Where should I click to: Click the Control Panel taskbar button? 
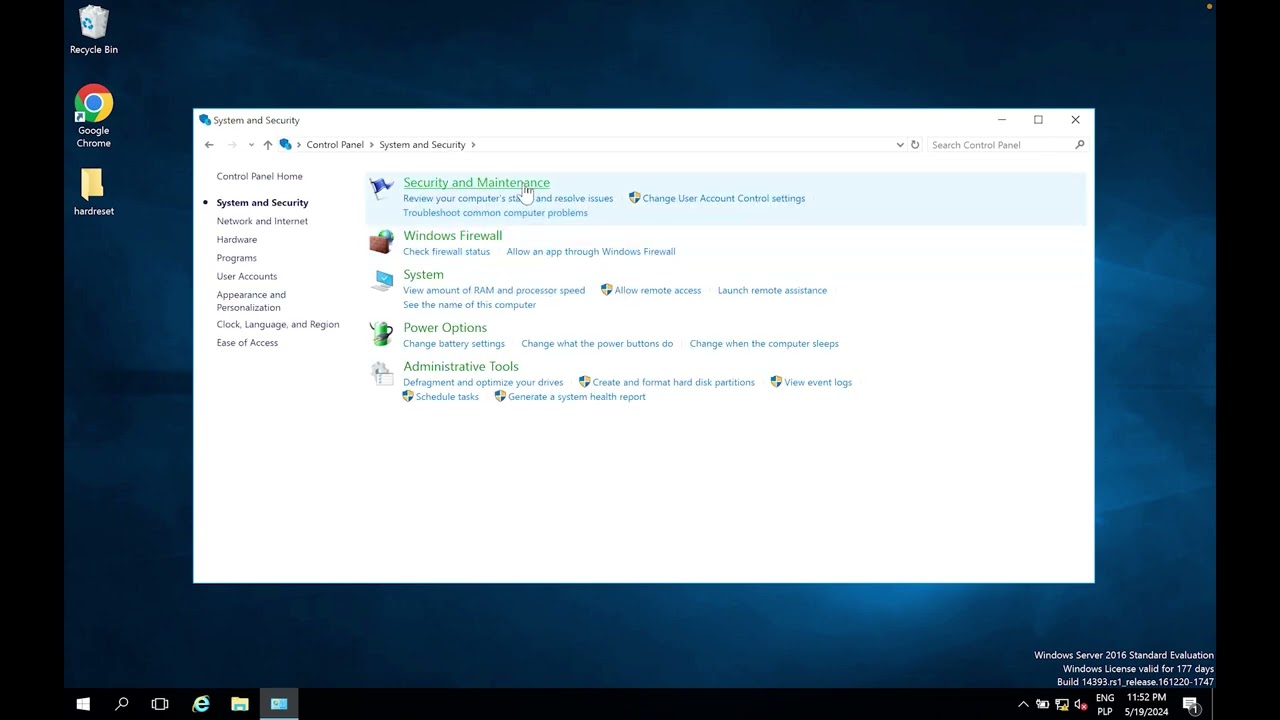click(279, 704)
